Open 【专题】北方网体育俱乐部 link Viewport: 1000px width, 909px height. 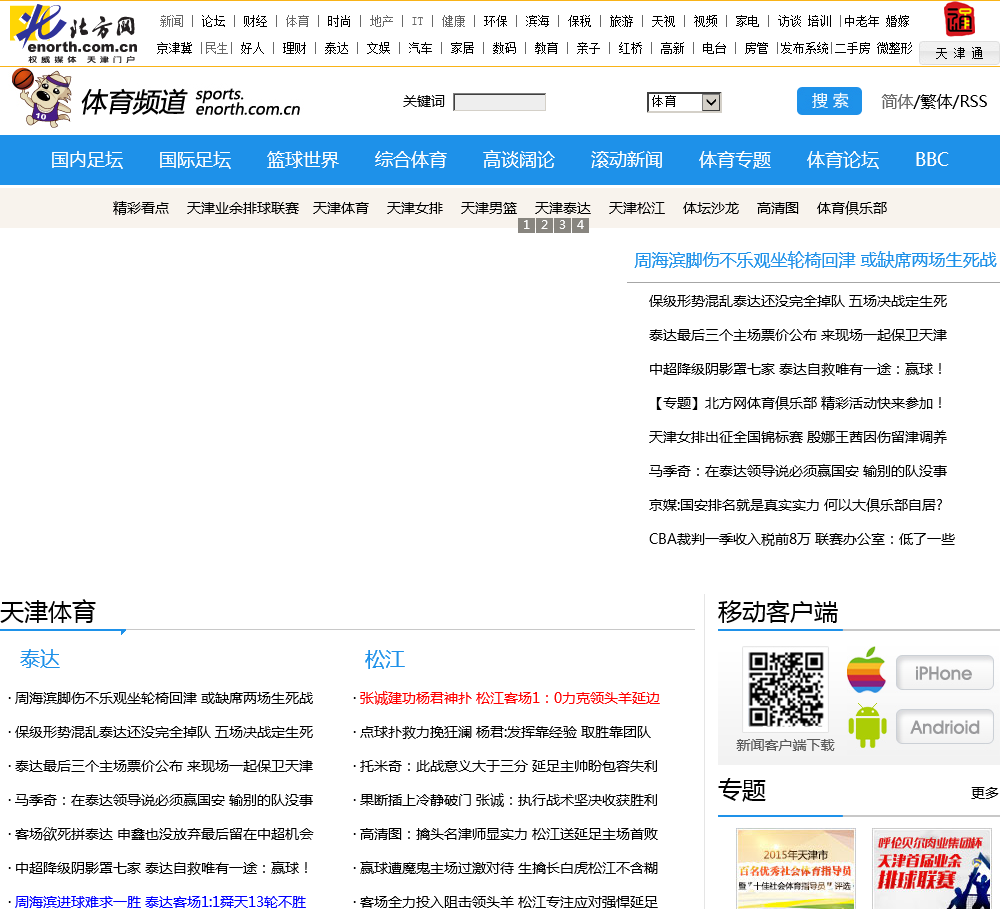795,403
